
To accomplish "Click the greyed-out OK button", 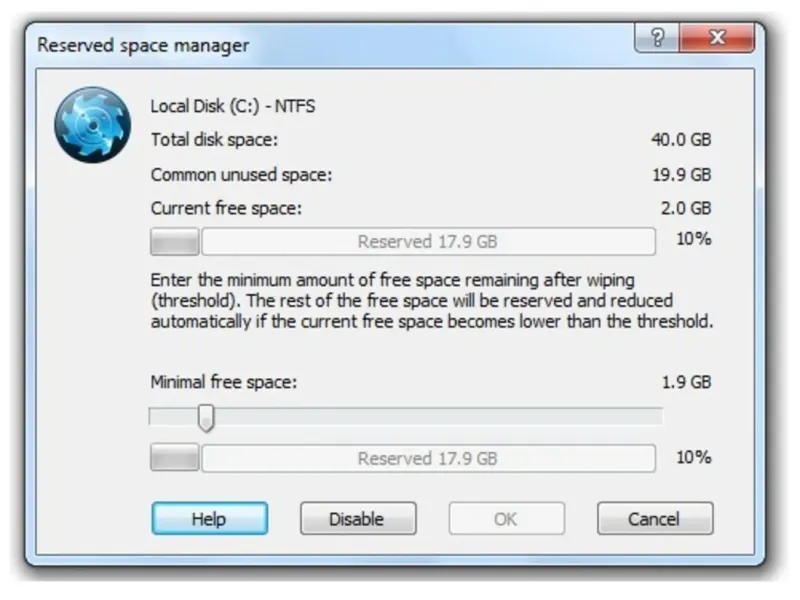I will (x=507, y=518).
